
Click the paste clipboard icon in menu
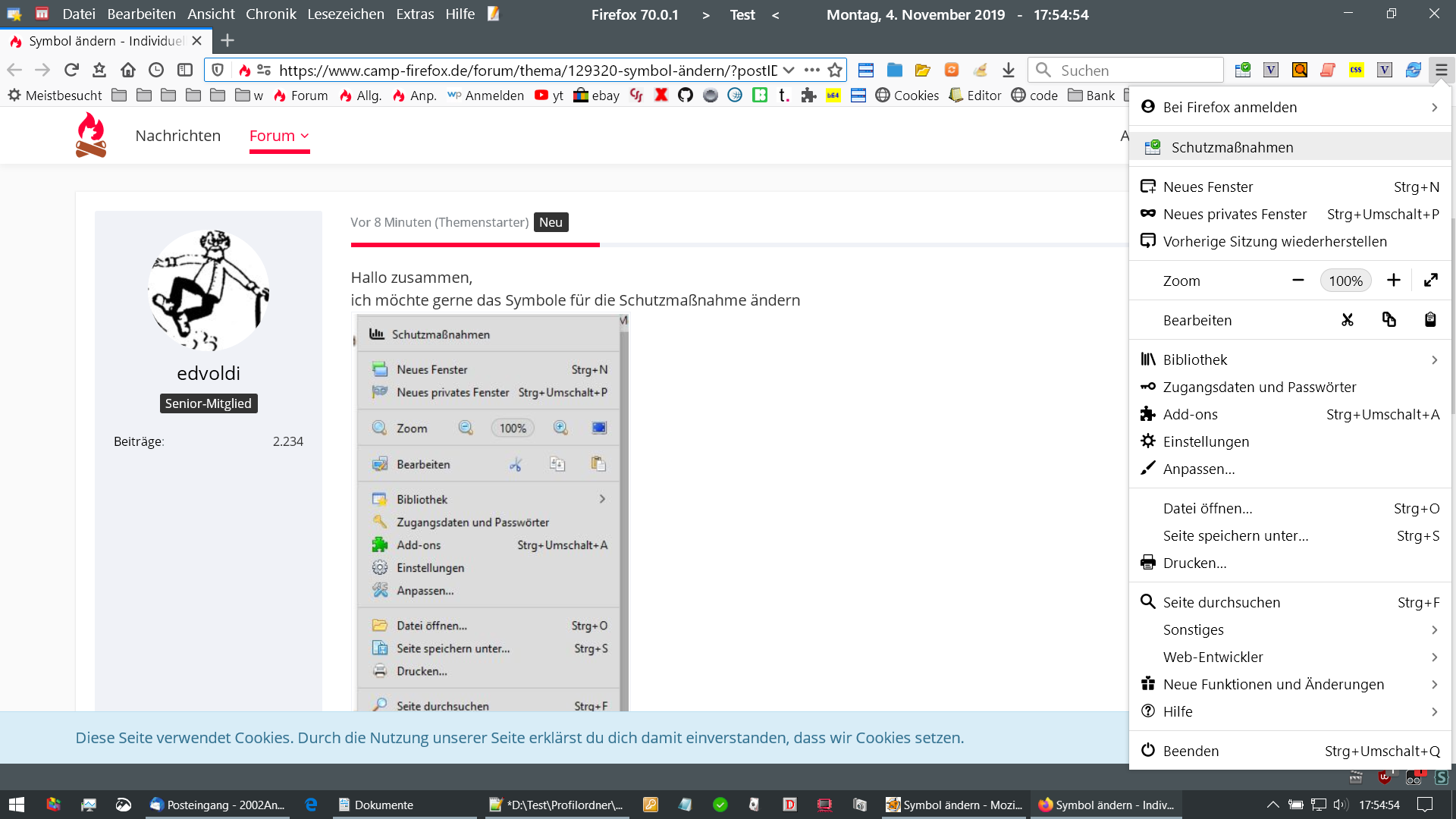[1429, 320]
